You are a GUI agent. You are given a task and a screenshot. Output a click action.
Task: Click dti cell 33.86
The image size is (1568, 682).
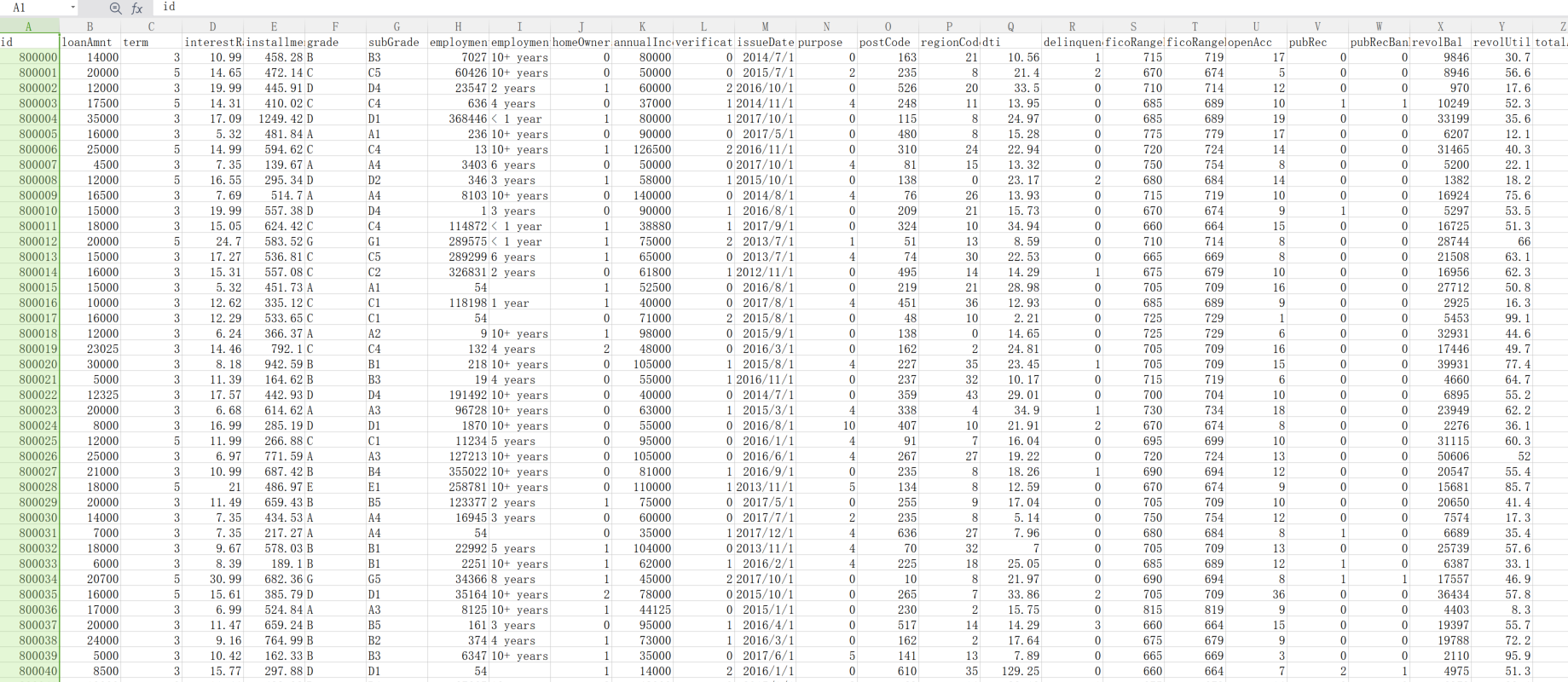point(1010,594)
